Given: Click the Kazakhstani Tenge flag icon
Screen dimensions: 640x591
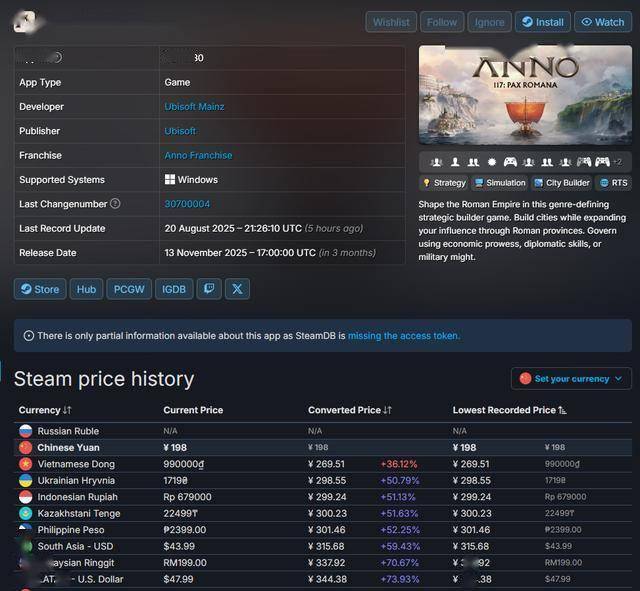Looking at the screenshot, I should tap(26, 513).
